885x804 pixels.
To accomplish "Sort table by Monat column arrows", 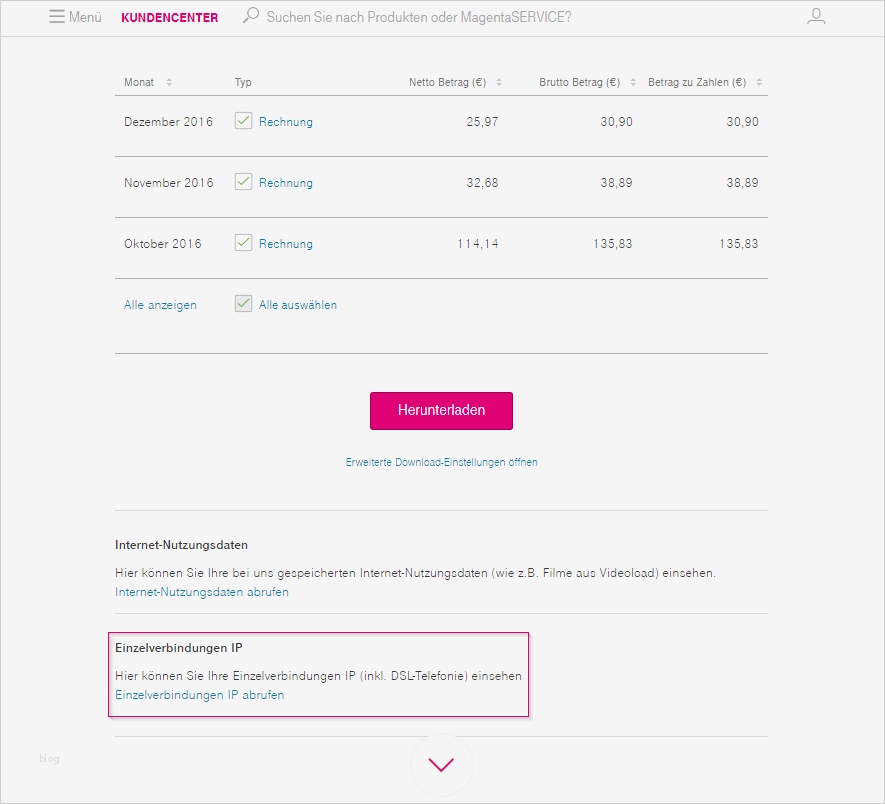I will point(169,82).
